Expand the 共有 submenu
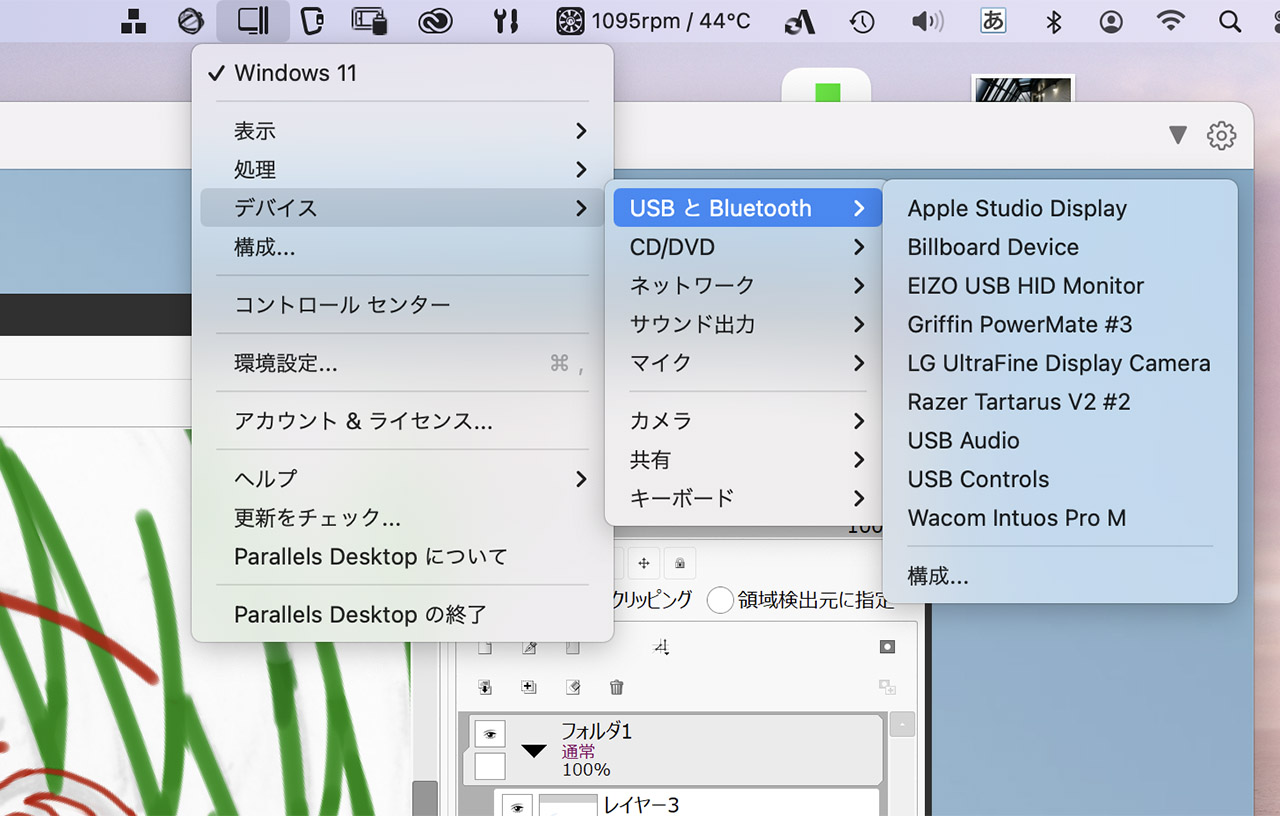 (x=746, y=460)
